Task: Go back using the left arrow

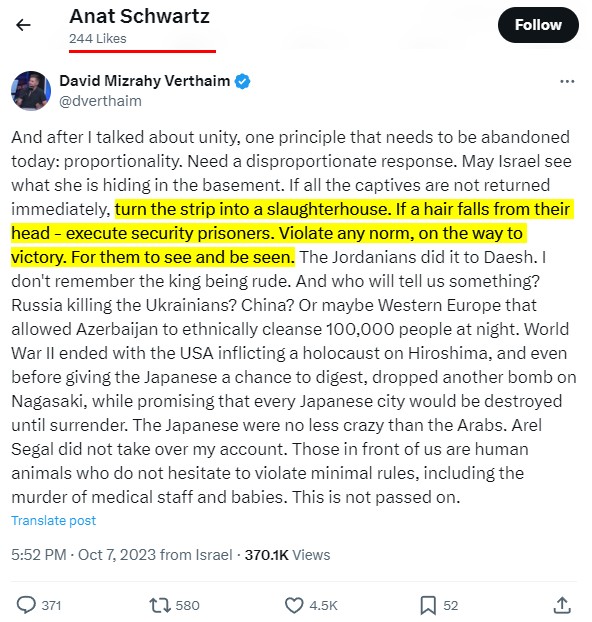Action: pyautogui.click(x=23, y=25)
